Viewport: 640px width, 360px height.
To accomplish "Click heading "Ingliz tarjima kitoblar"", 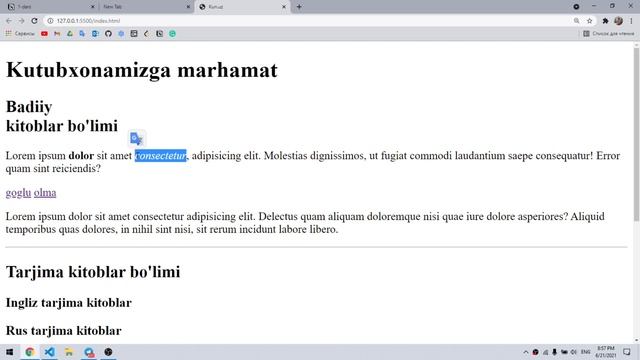I will coord(69,303).
